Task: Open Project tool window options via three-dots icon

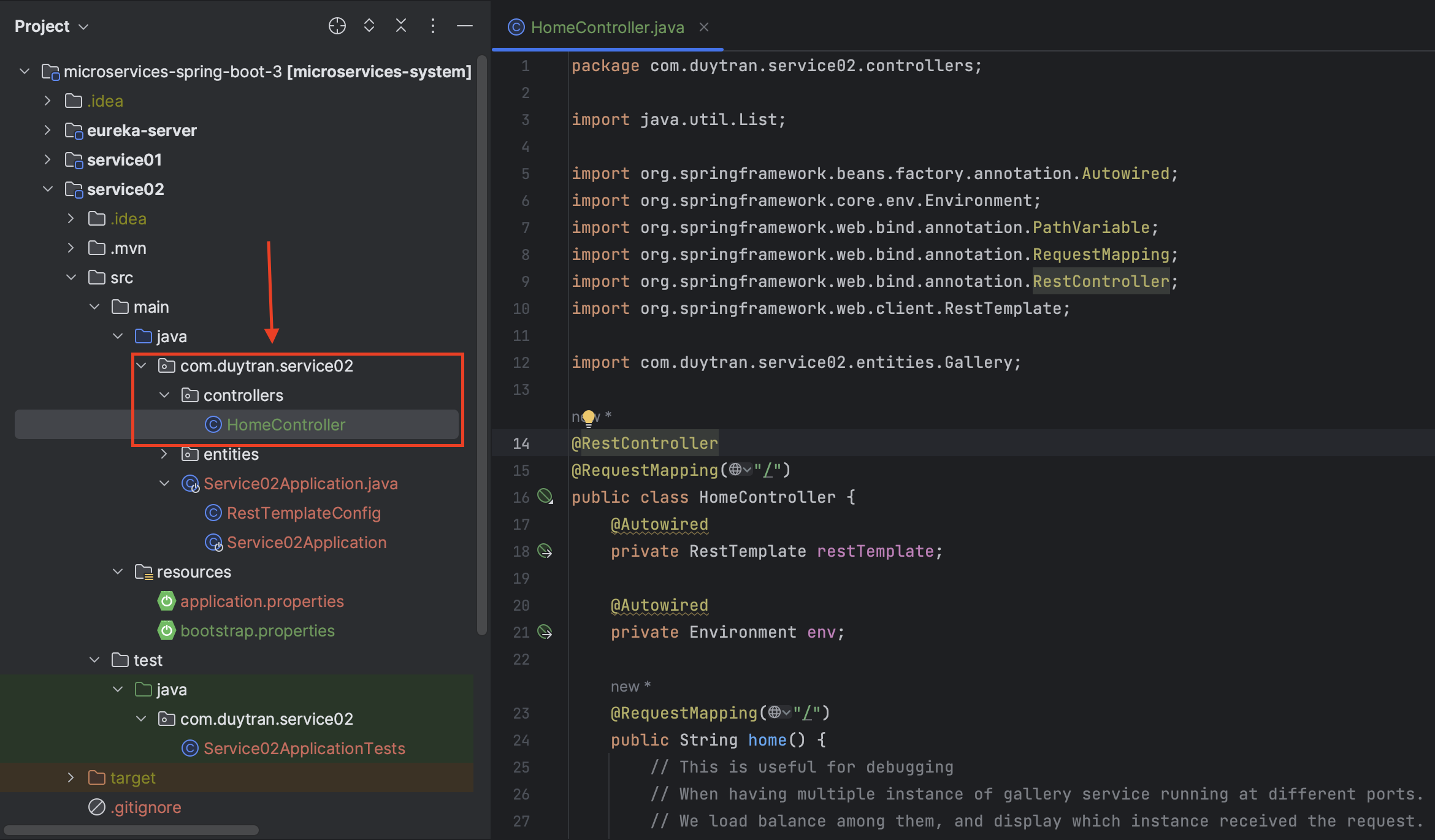Action: 433,26
